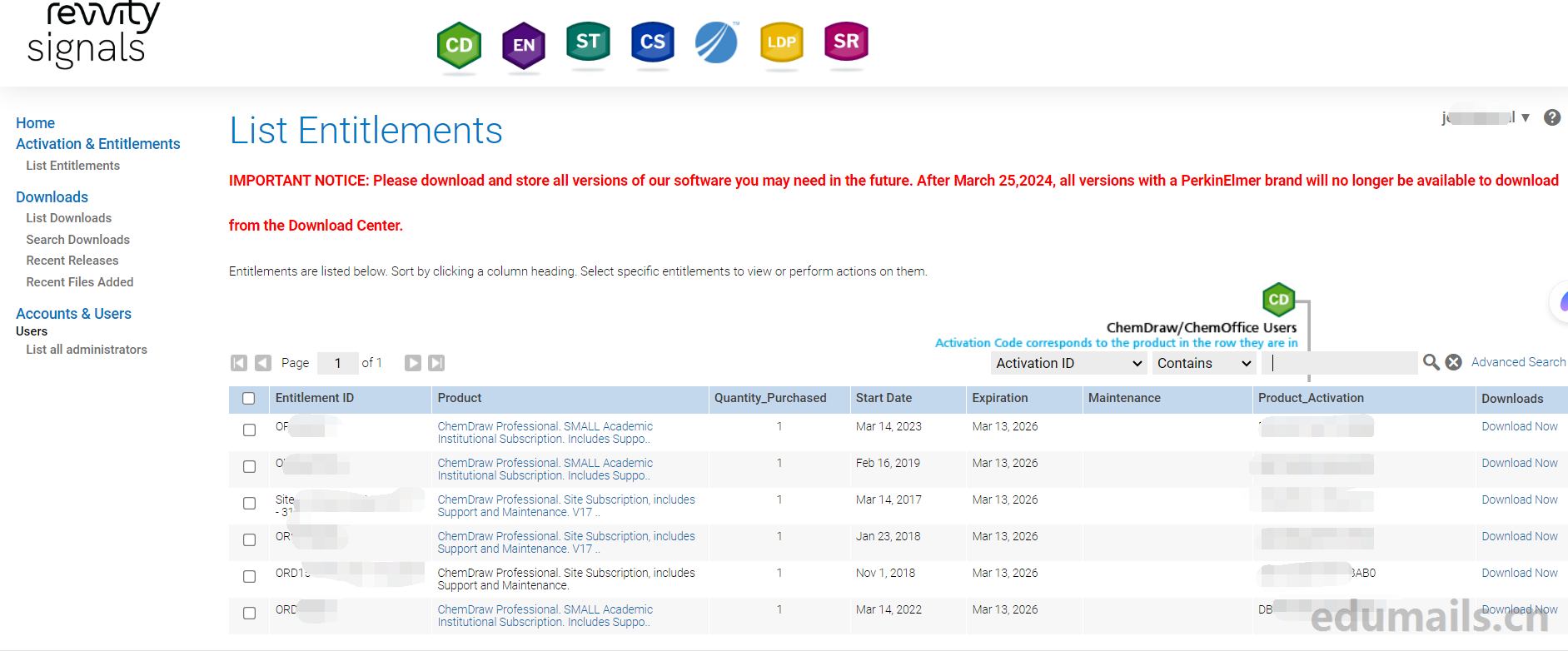Click the CD icon above ChemDraw/ChemOffice Users

1279,300
